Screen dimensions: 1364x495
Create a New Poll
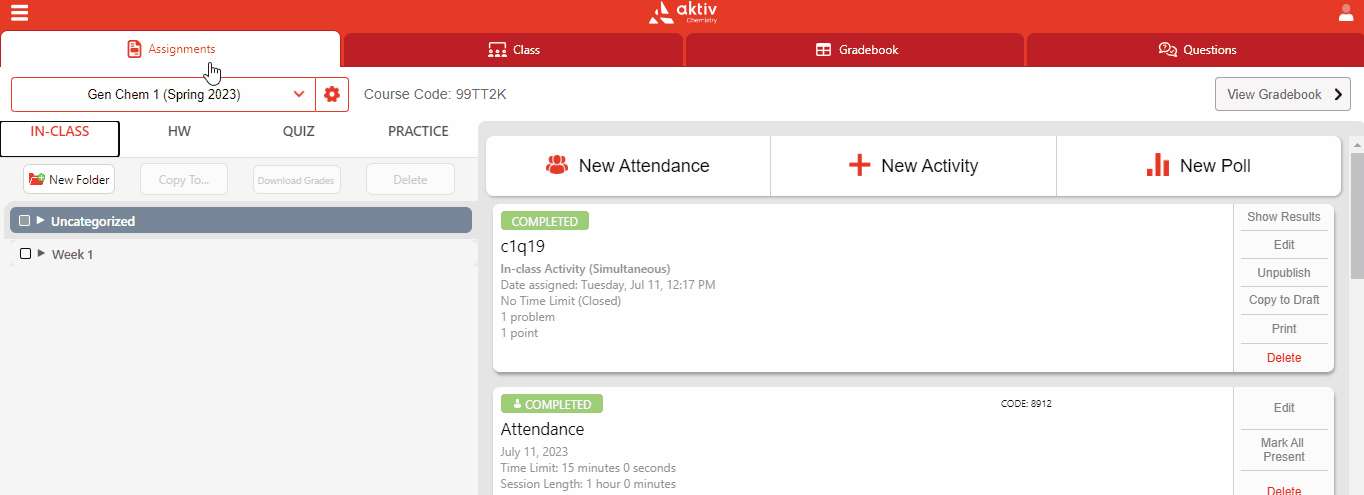tap(1198, 166)
